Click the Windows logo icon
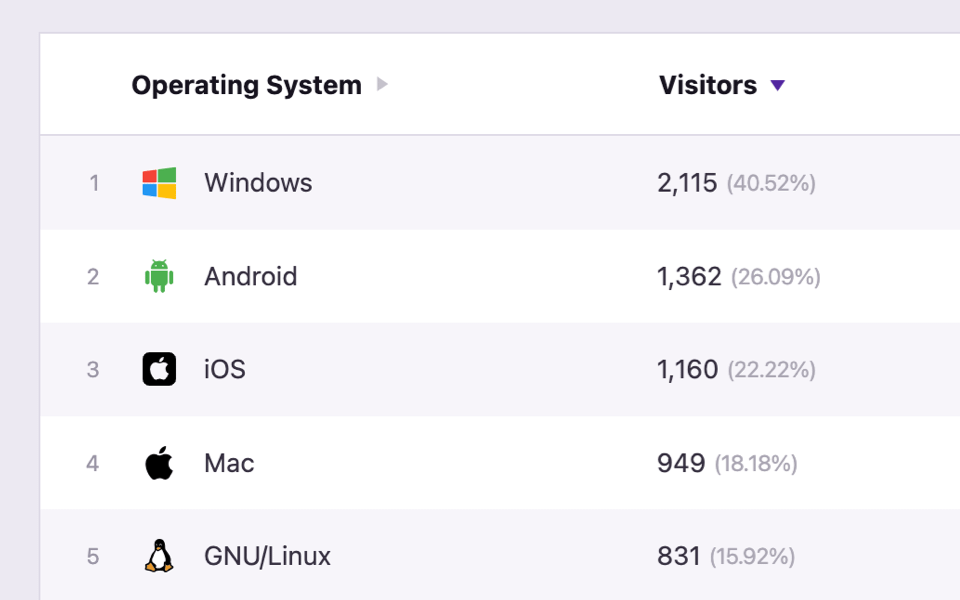960x600 pixels. 159,183
